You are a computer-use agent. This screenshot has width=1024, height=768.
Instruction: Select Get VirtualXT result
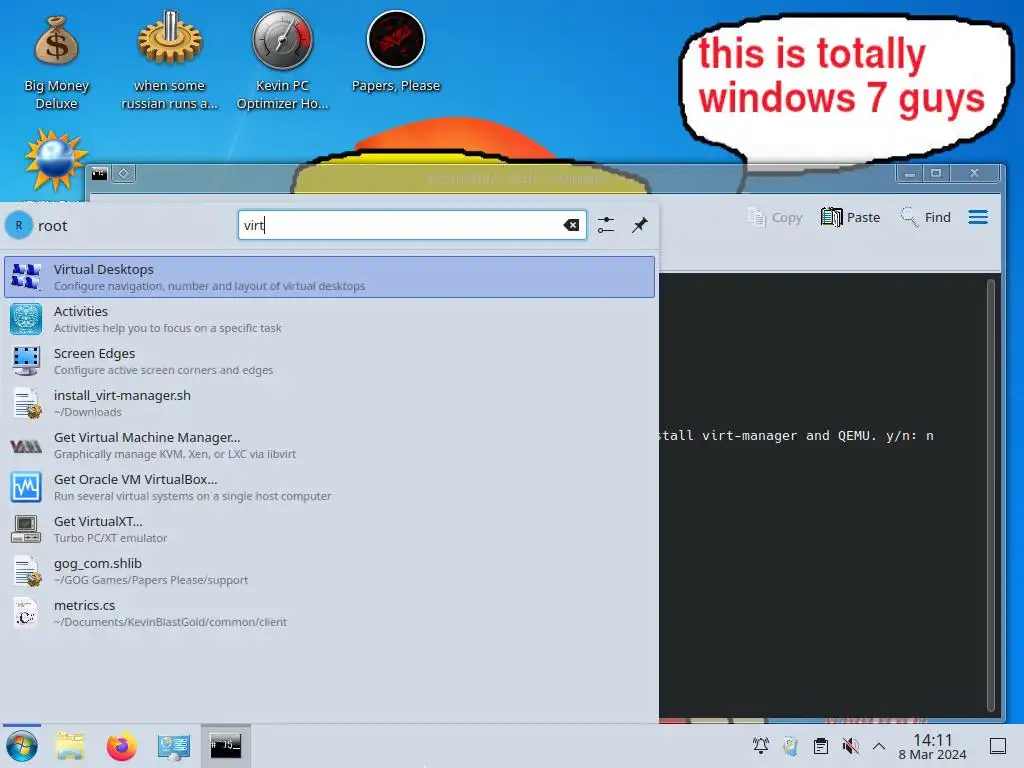(x=329, y=529)
